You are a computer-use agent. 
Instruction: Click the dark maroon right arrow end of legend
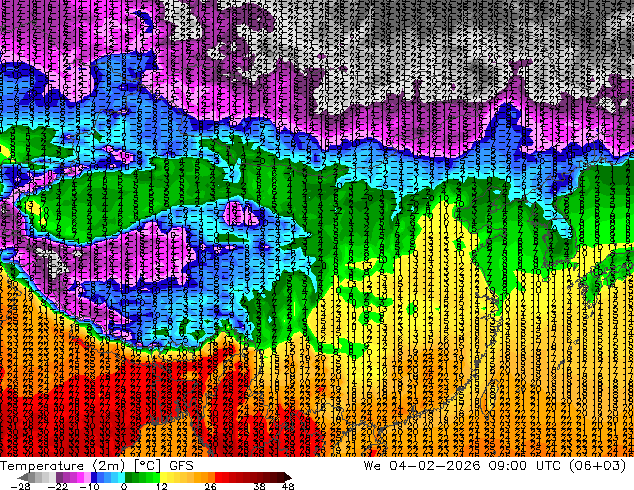[x=288, y=477]
